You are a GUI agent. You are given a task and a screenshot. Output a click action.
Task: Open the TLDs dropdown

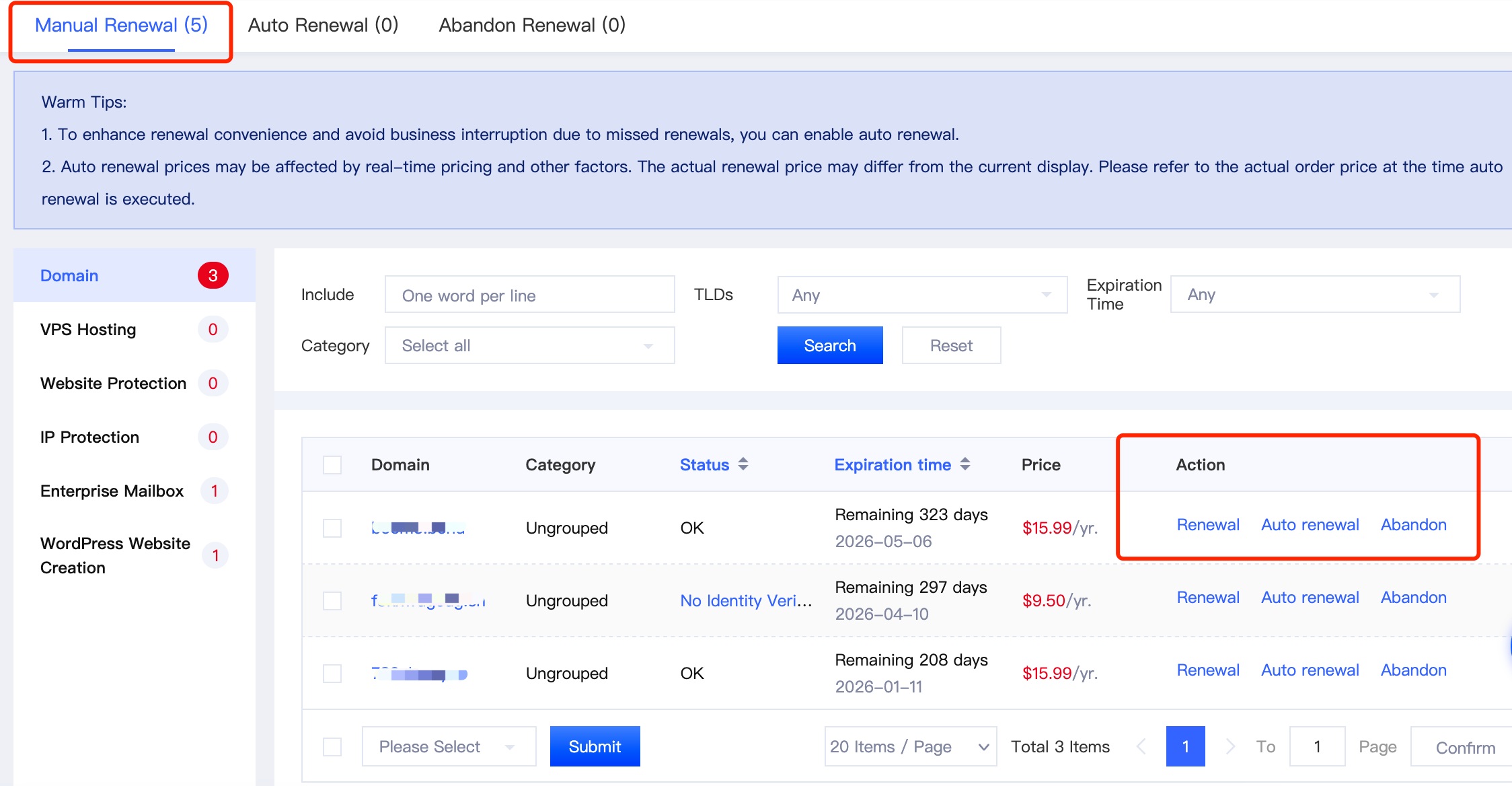click(x=922, y=295)
